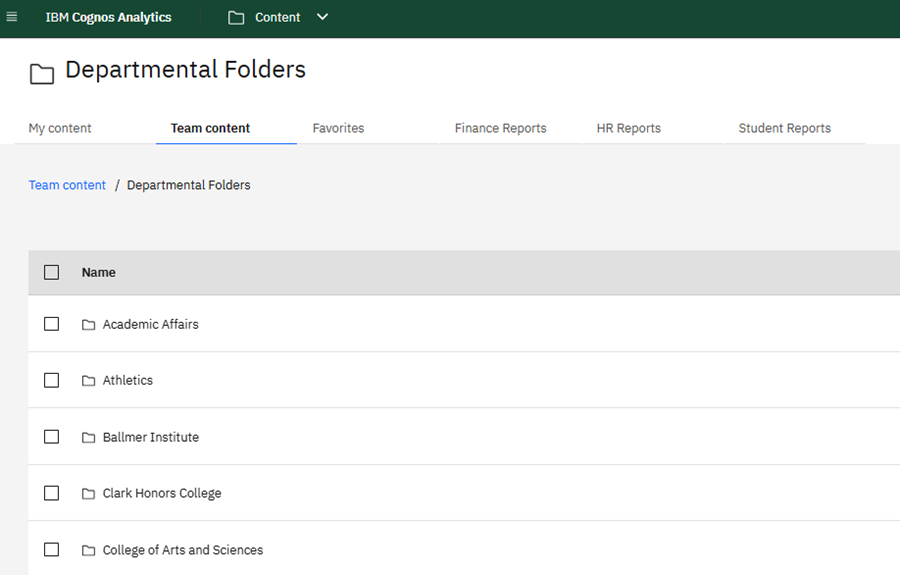Open the Academic Affairs folder

pos(150,324)
